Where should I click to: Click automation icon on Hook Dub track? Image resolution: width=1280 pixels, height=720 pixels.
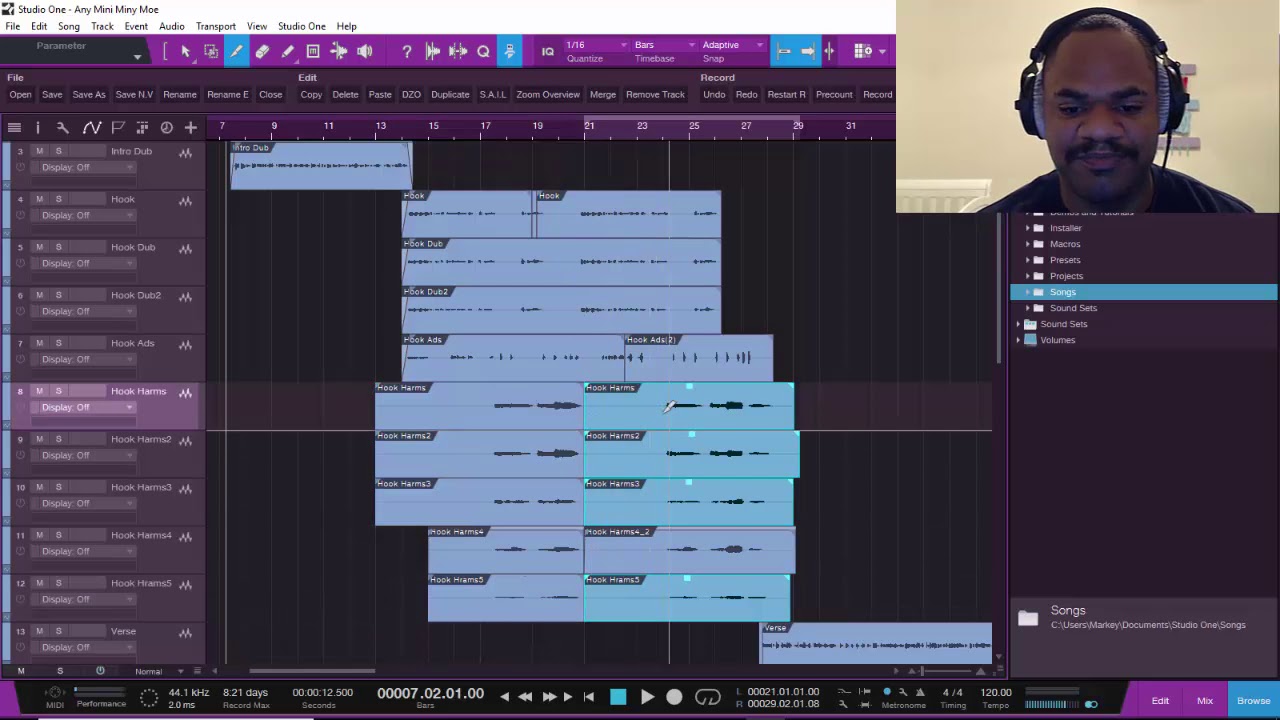(185, 249)
